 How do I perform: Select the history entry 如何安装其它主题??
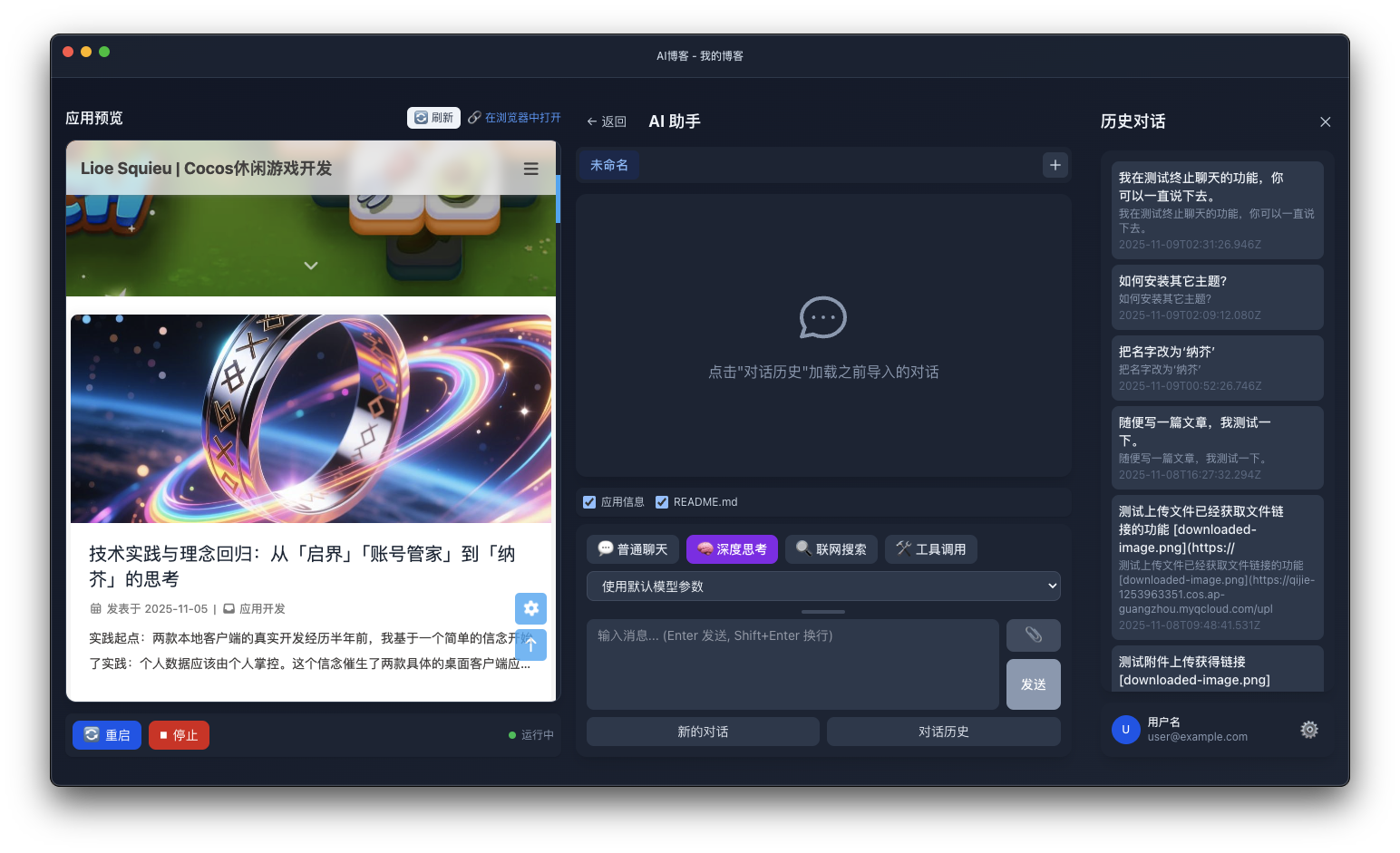point(1217,297)
